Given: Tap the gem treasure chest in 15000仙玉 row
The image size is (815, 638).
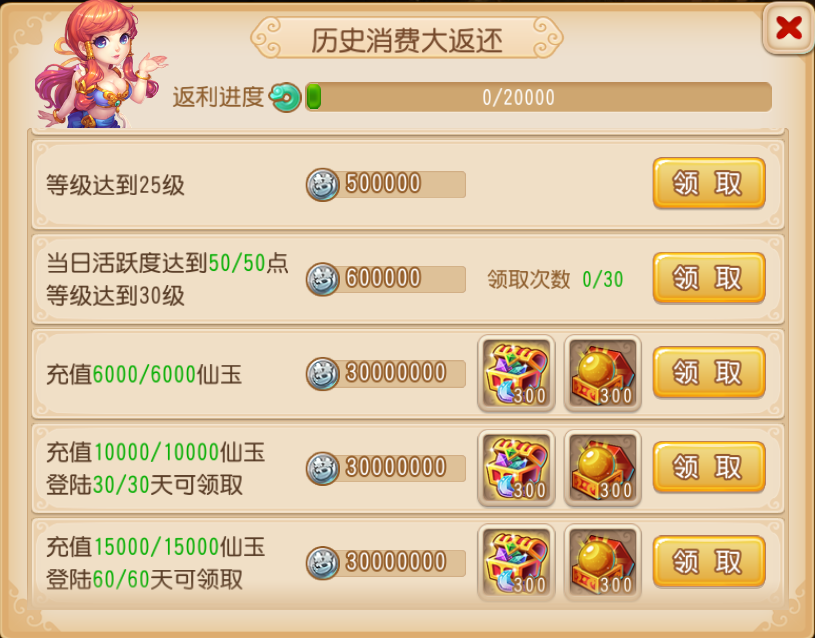Looking at the screenshot, I should coord(516,562).
